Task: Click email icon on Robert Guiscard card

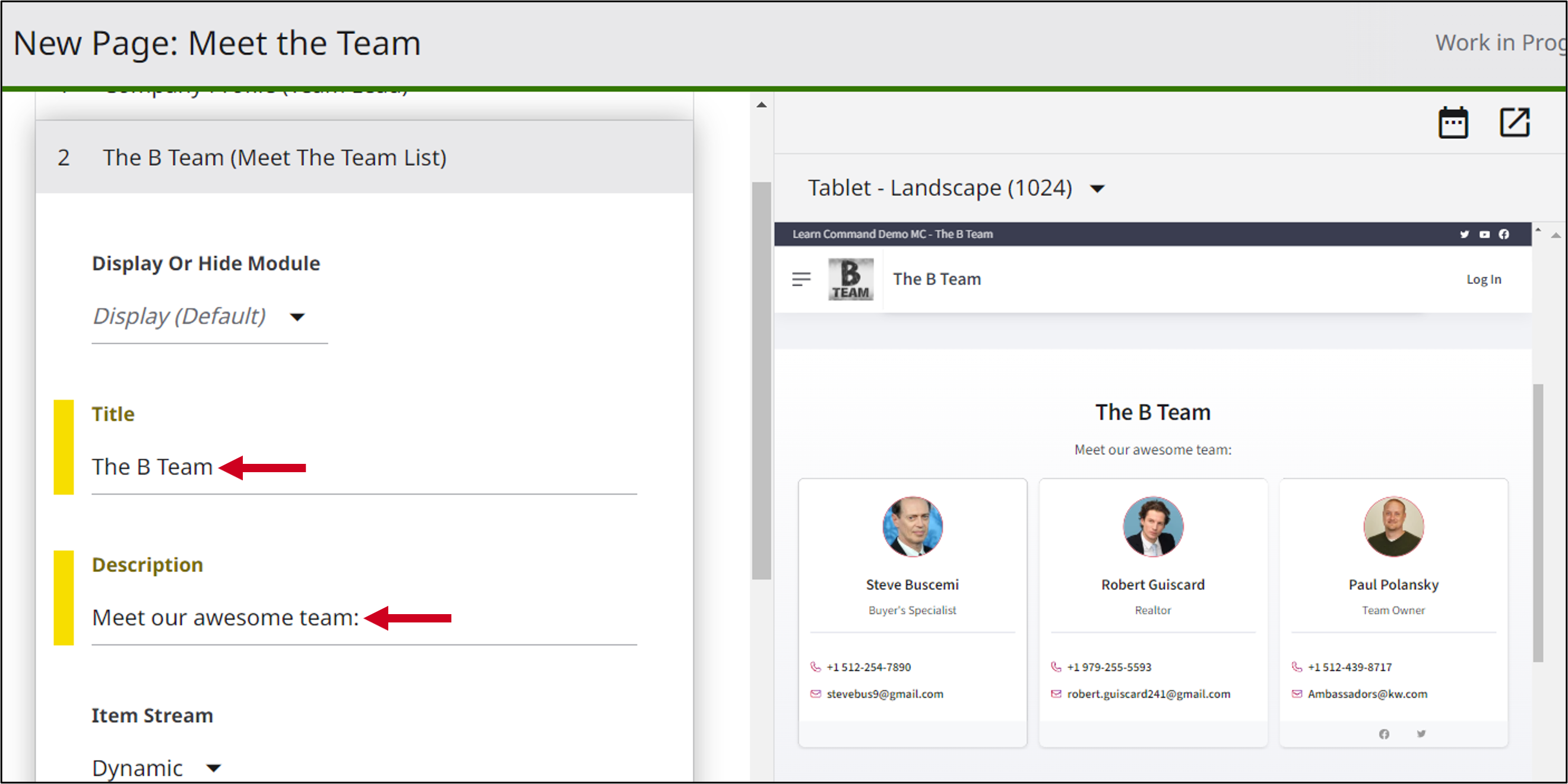Action: 1056,694
